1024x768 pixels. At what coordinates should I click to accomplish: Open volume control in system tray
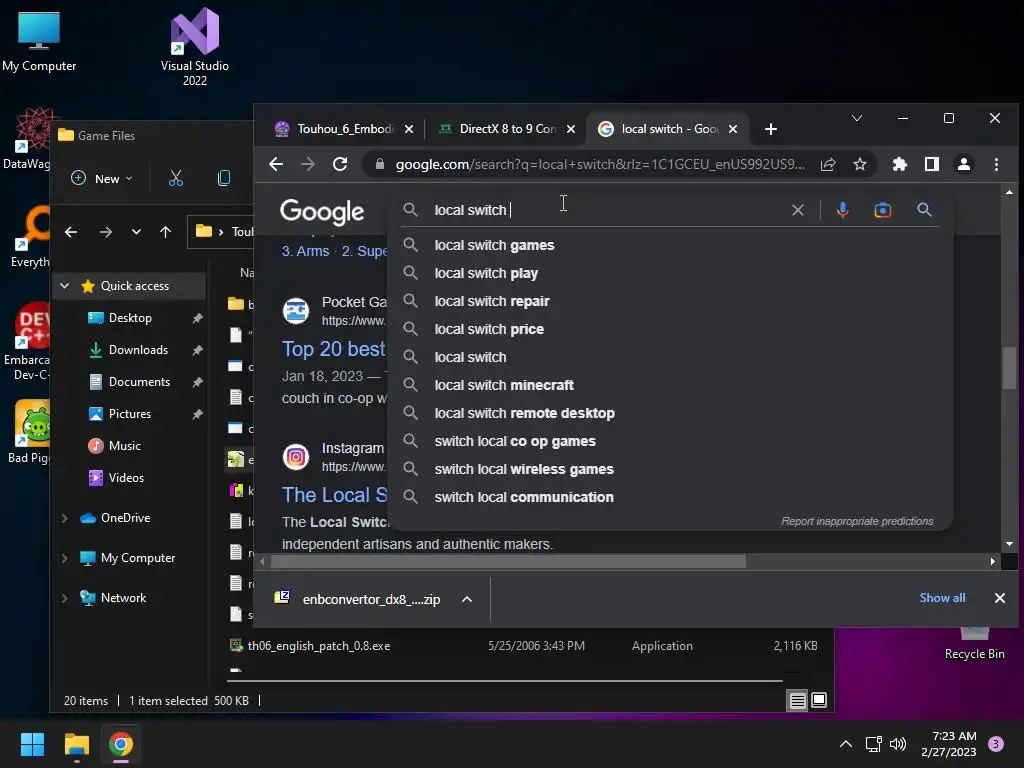click(899, 744)
